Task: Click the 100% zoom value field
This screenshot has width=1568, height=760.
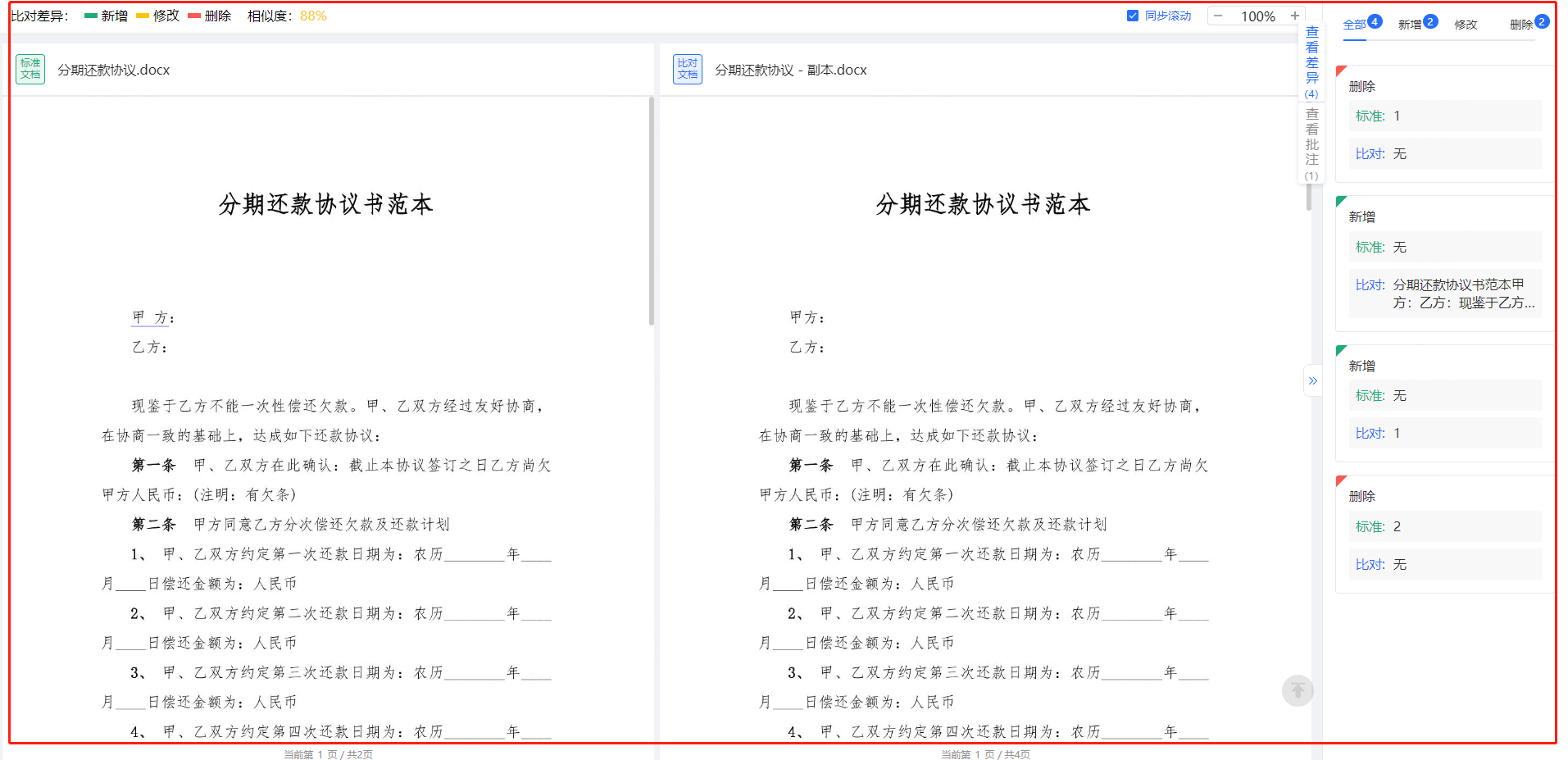Action: pos(1257,16)
